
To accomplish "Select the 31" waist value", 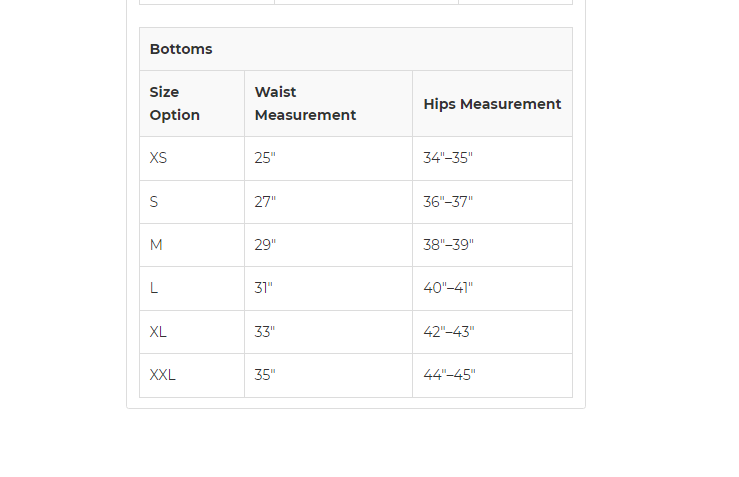I will point(263,288).
